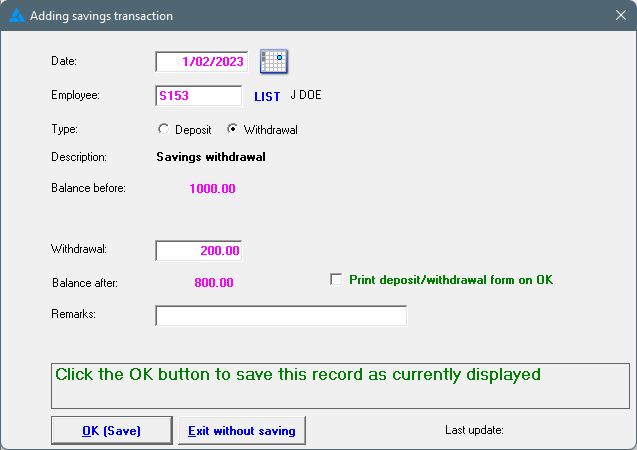Click the Last update label

(x=474, y=430)
